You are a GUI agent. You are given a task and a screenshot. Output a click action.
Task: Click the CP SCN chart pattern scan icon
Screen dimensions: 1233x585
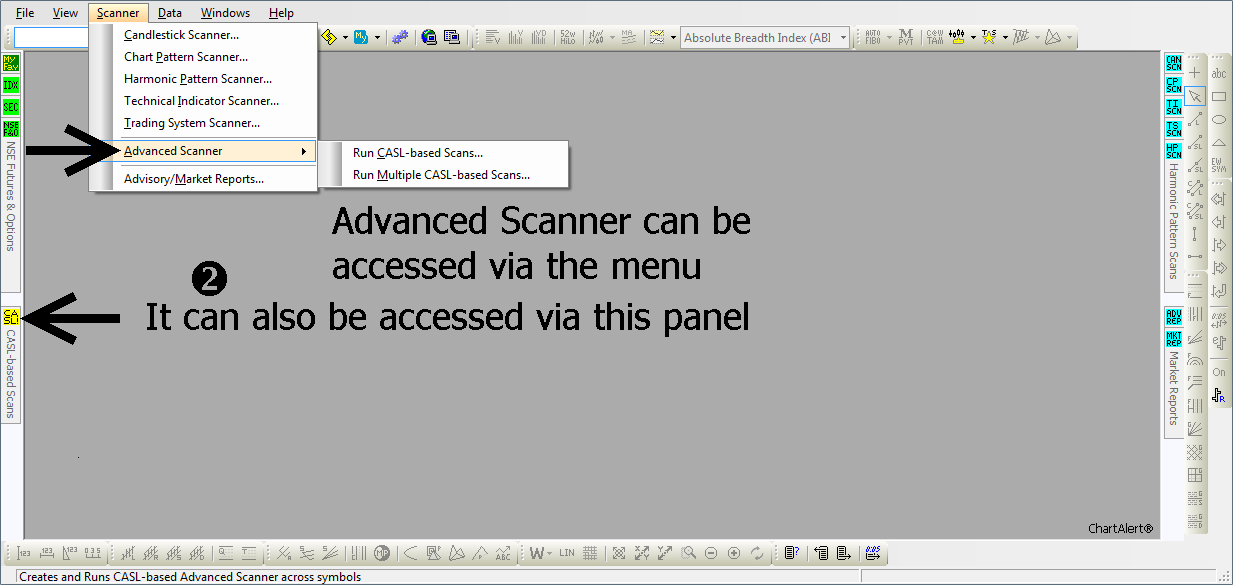pyautogui.click(x=1173, y=85)
